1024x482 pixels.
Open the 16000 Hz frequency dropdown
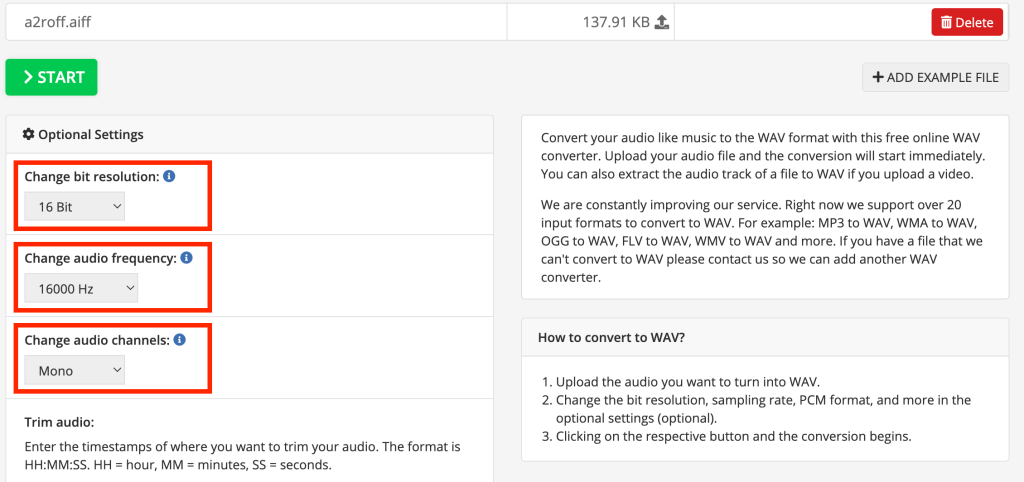(x=81, y=289)
